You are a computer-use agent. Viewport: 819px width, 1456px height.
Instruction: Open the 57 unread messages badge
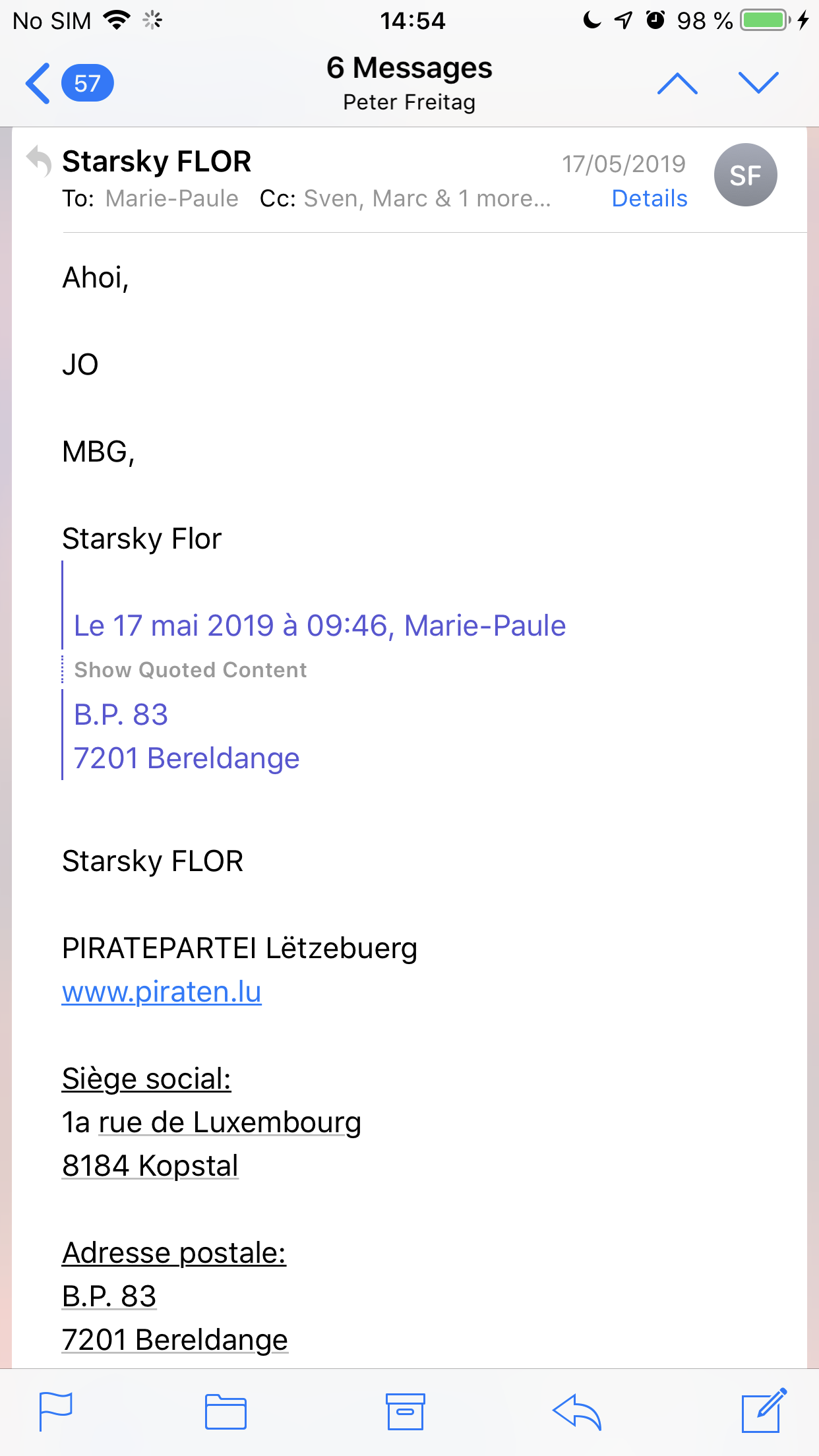(x=87, y=84)
